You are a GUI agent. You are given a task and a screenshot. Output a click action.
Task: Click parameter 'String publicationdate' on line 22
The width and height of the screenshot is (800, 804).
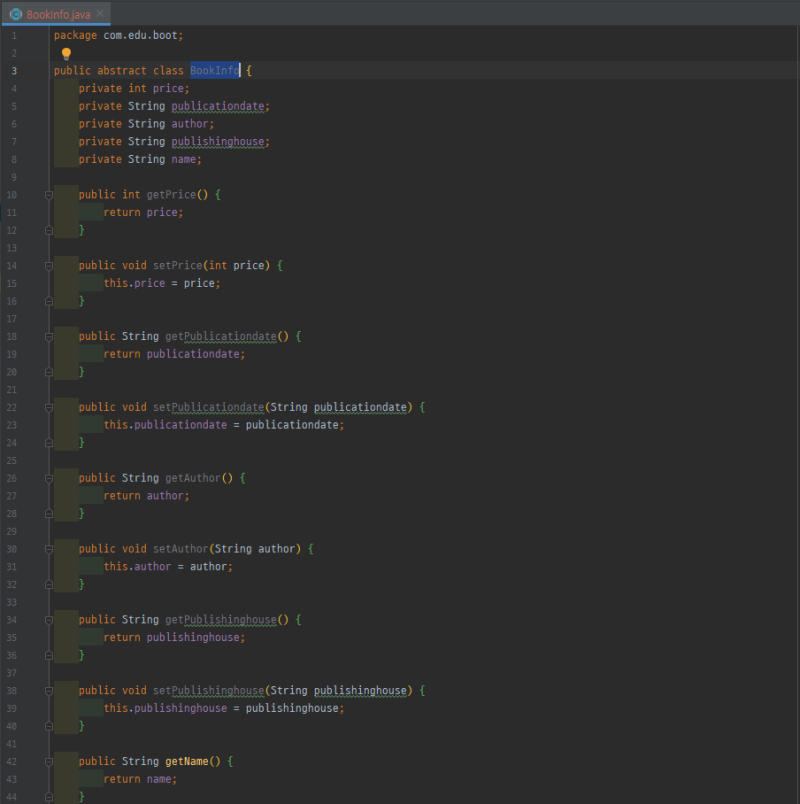pyautogui.click(x=338, y=407)
